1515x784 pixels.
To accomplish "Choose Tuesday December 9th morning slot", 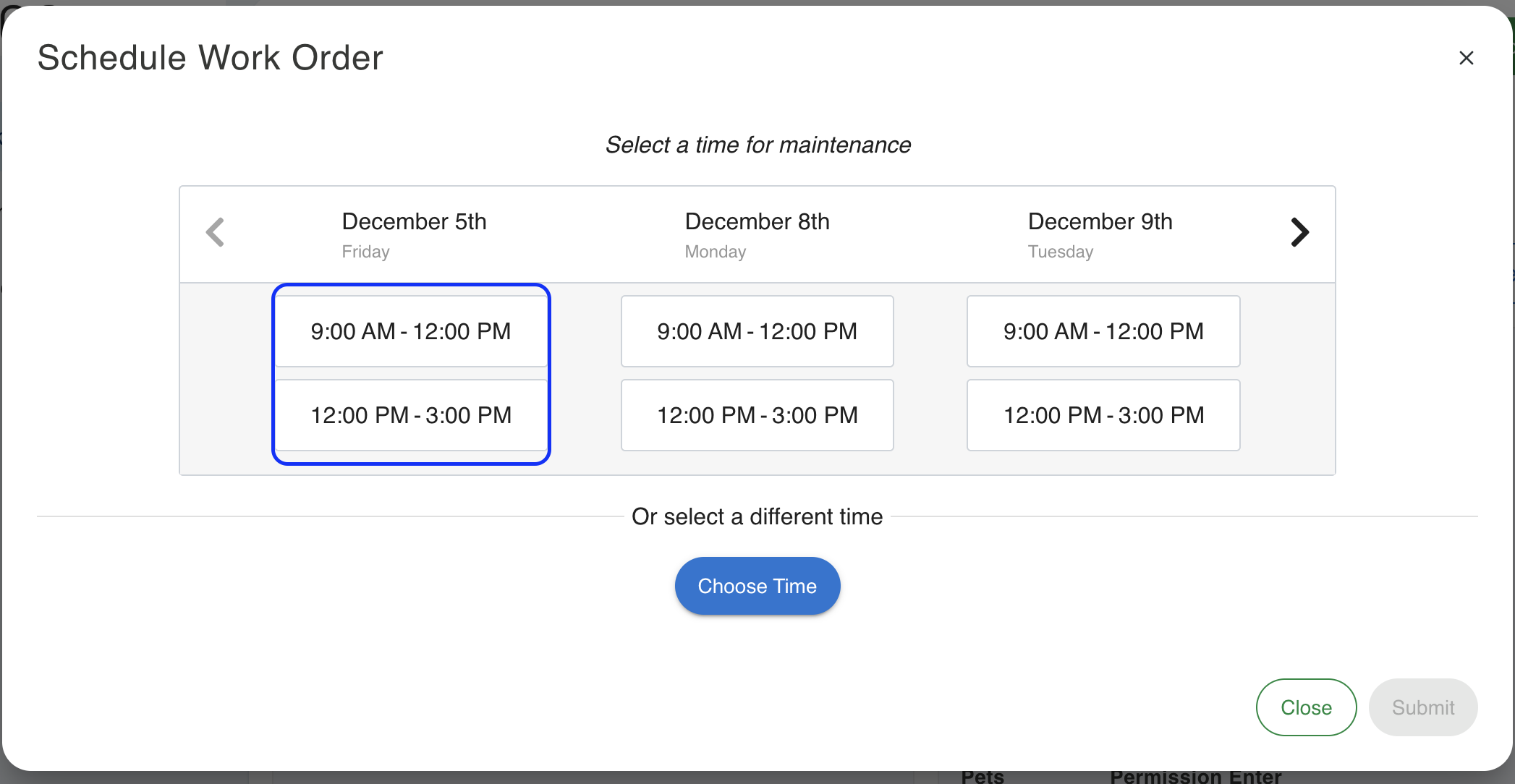I will pos(1103,331).
